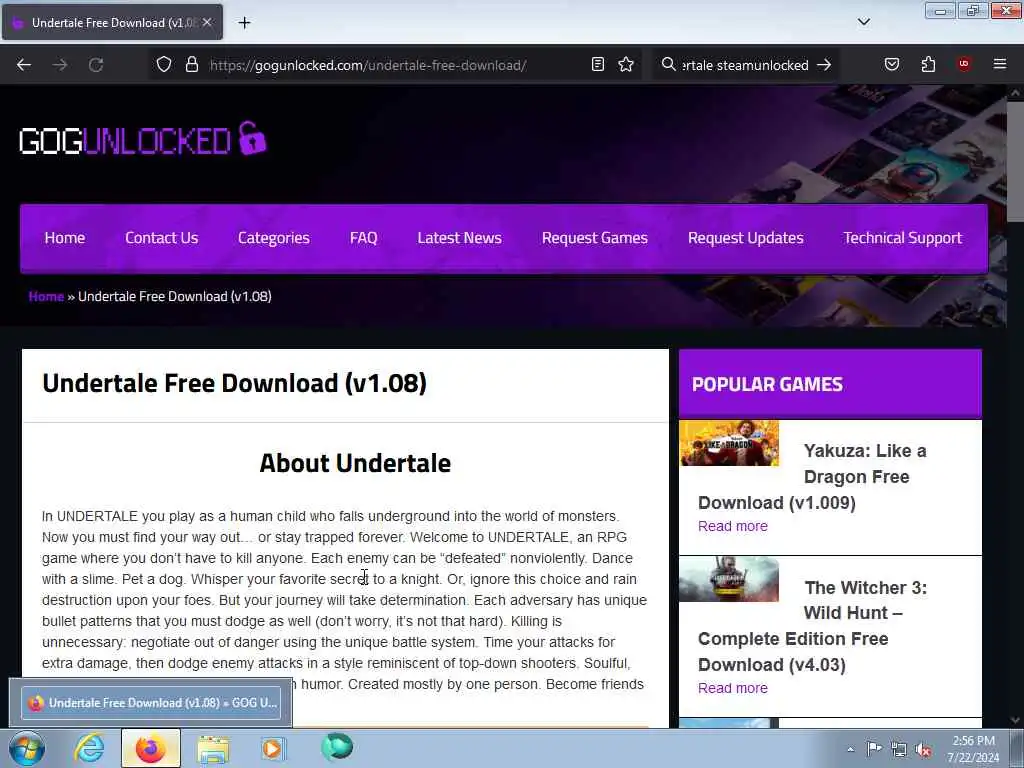Click the page vertical scrollbar
Screen dimensions: 1024x768
[x=1015, y=161]
